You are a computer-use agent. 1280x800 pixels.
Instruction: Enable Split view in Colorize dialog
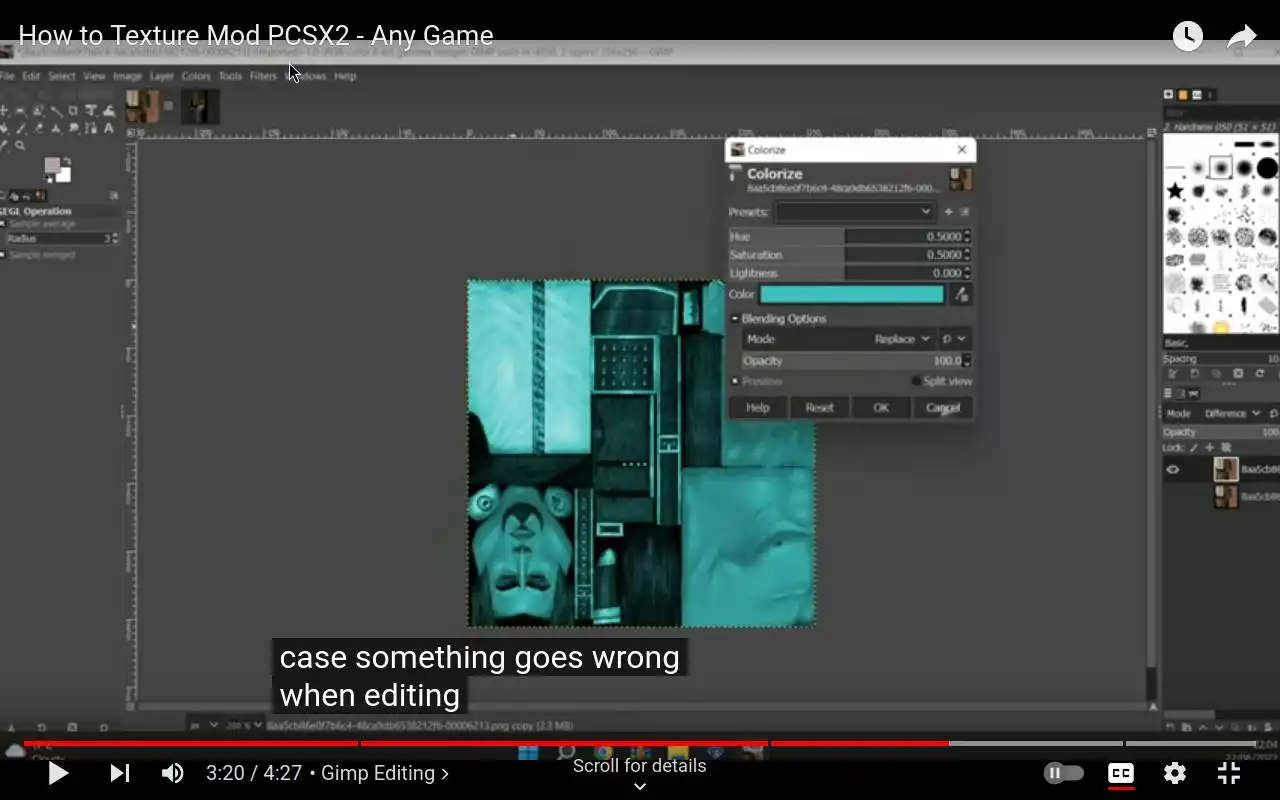(x=916, y=381)
